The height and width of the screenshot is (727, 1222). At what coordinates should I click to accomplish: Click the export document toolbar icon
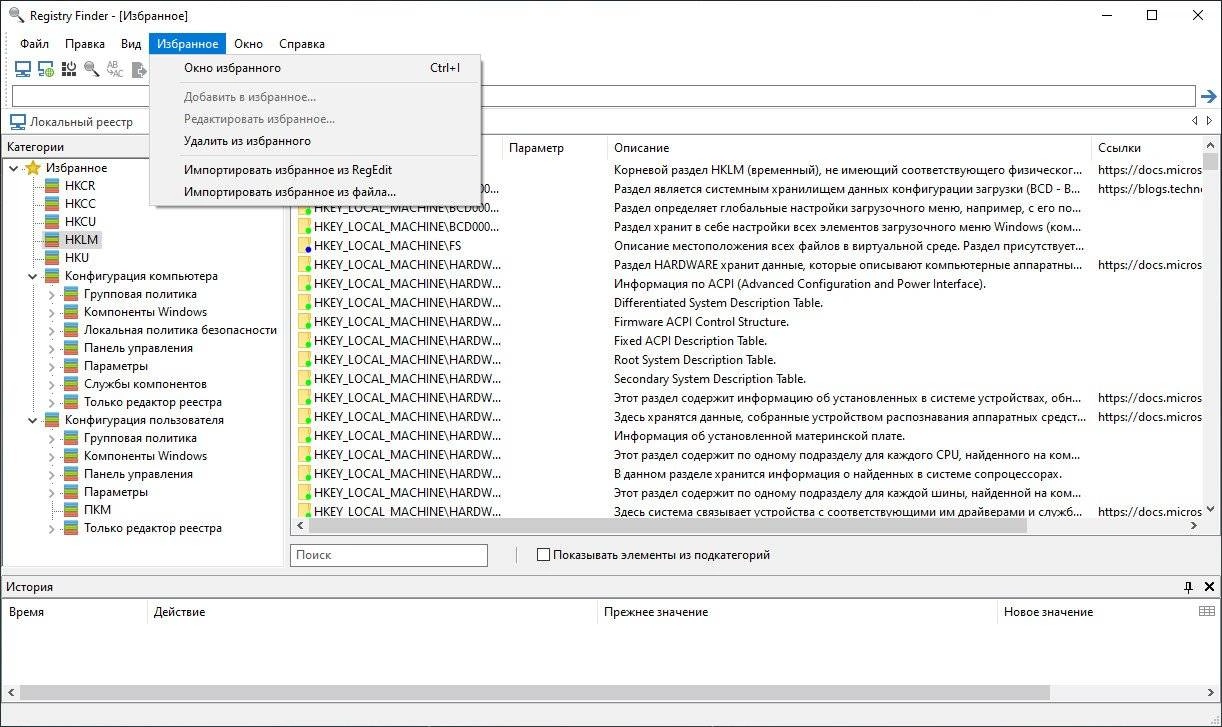[x=139, y=69]
